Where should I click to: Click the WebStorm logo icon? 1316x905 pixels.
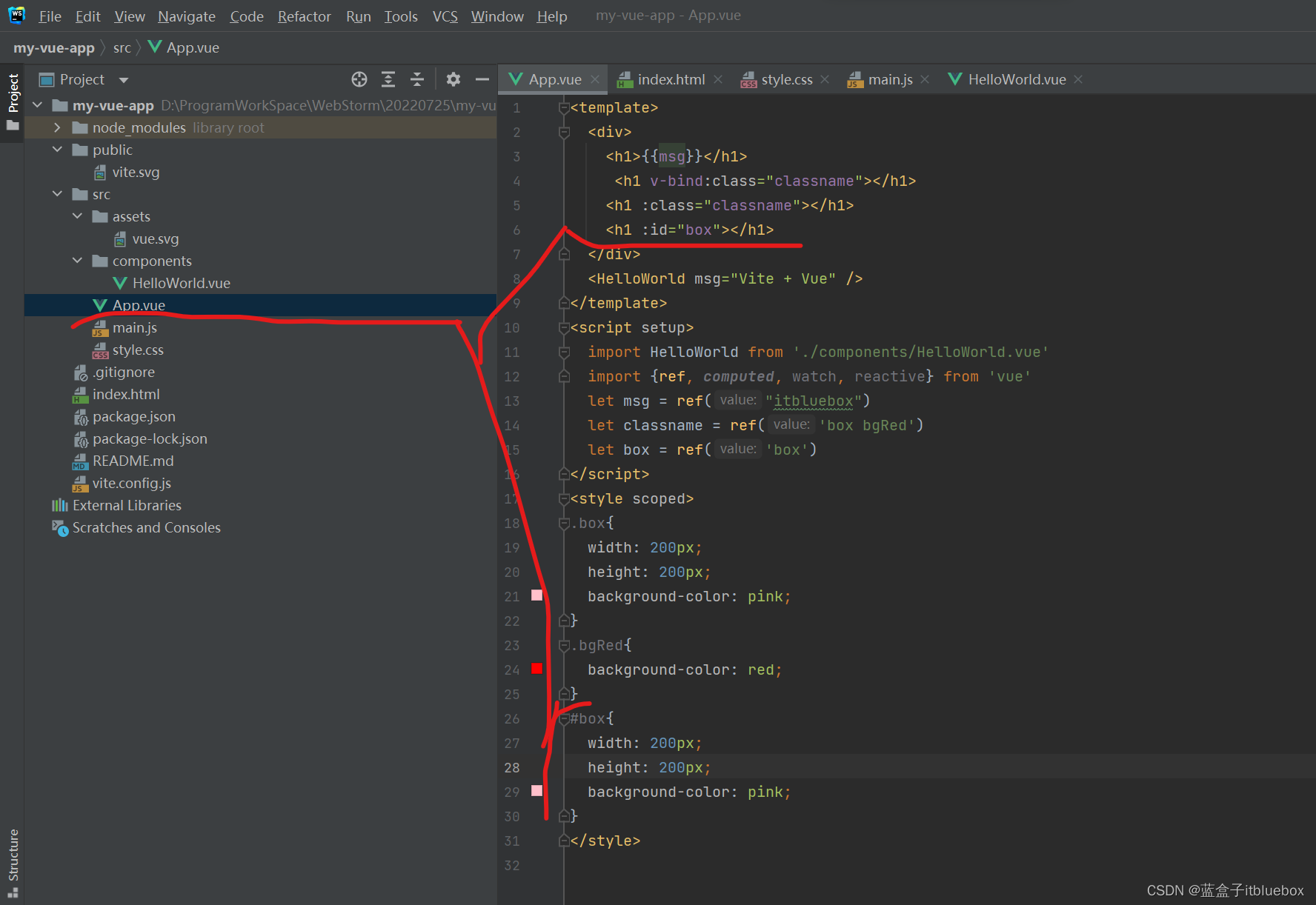tap(16, 15)
